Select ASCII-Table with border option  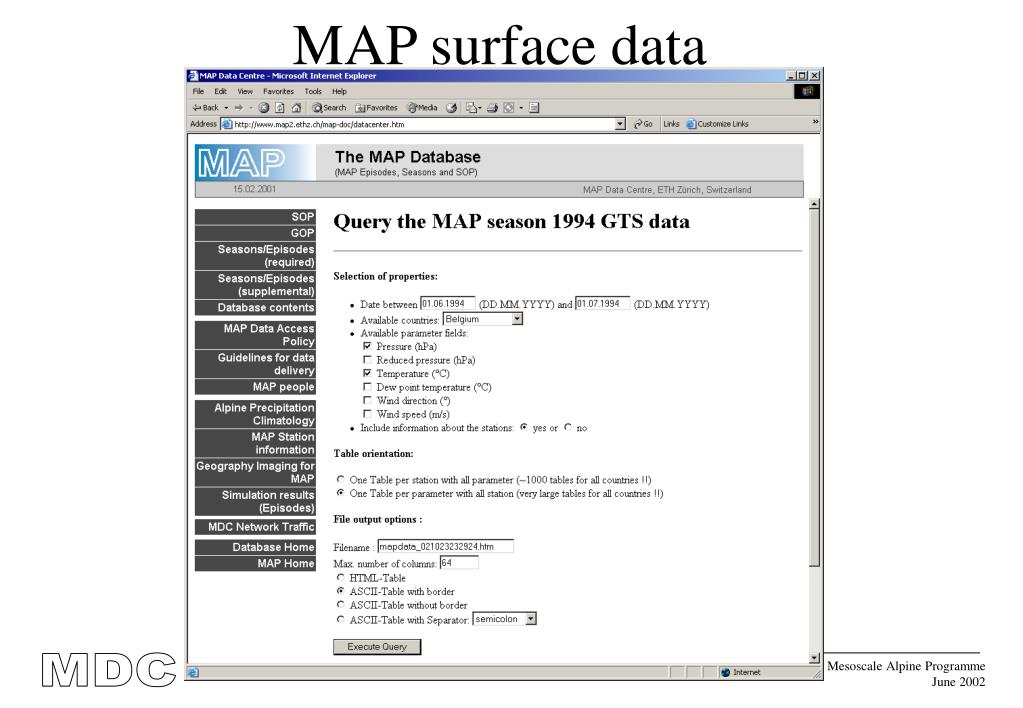tap(341, 591)
